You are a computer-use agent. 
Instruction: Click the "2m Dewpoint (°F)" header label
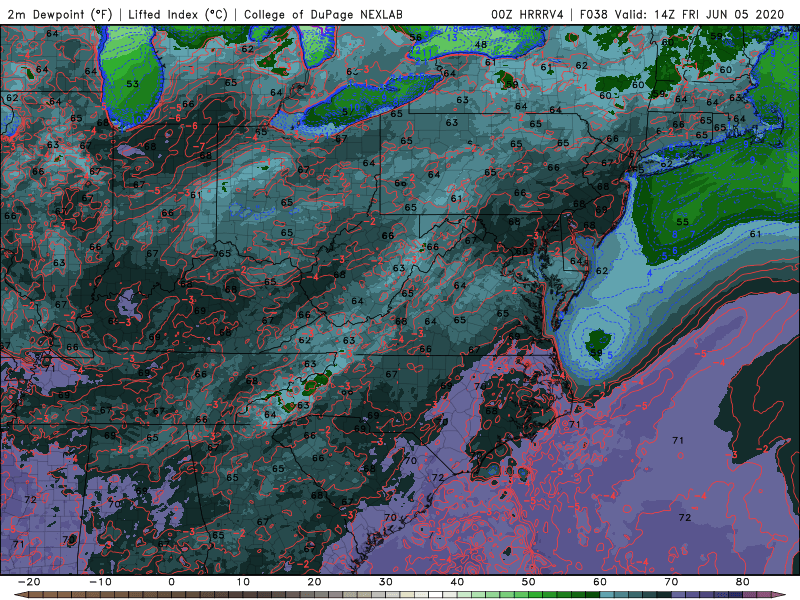click(60, 14)
